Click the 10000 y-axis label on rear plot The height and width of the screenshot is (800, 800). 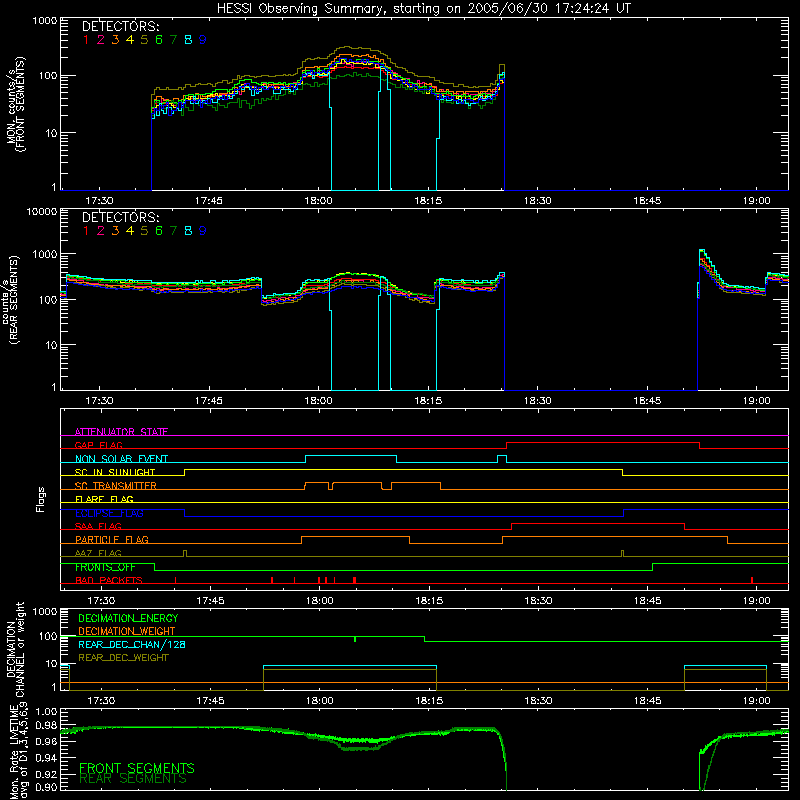(42, 211)
